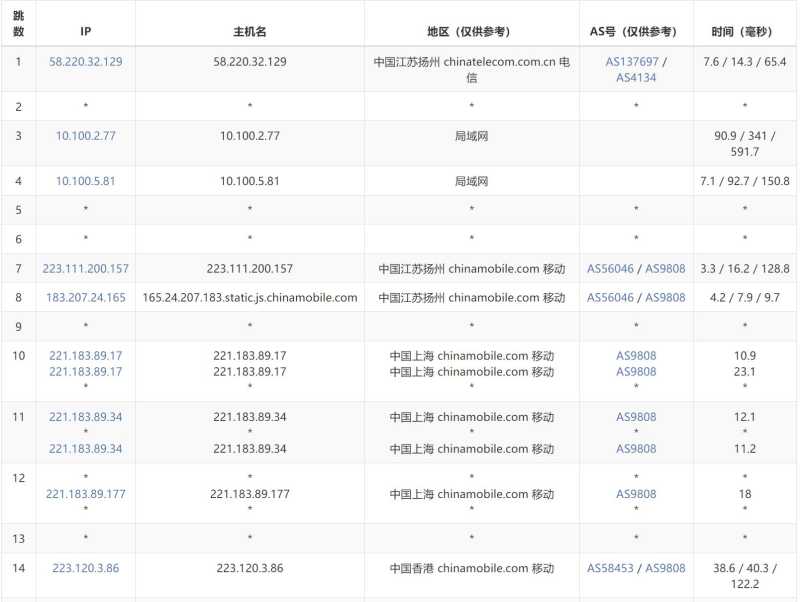Viewport: 800px width, 602px height.
Task: Open AS9808 link on hop 12
Action: [635, 494]
